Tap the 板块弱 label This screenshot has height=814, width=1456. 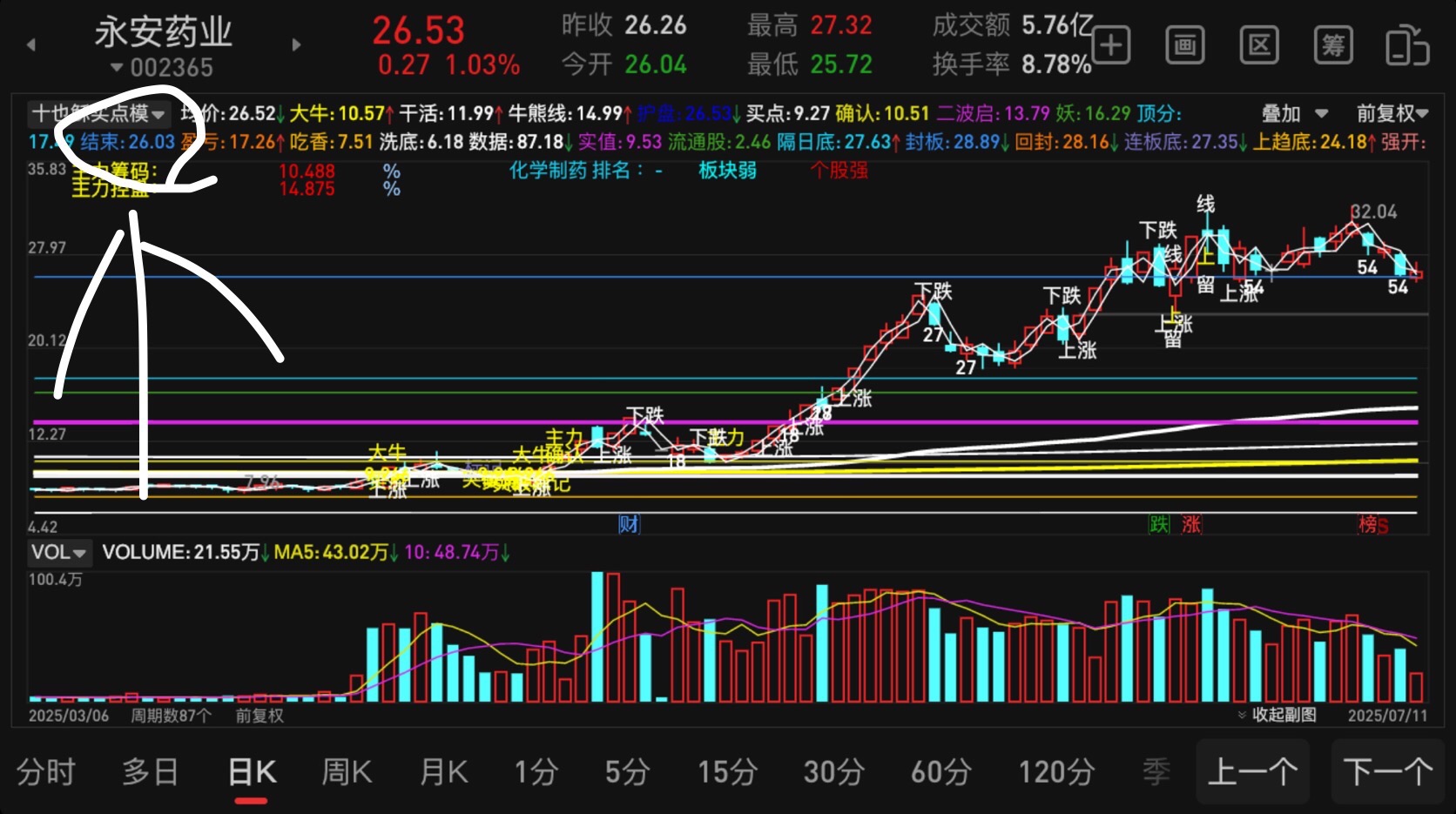[727, 171]
